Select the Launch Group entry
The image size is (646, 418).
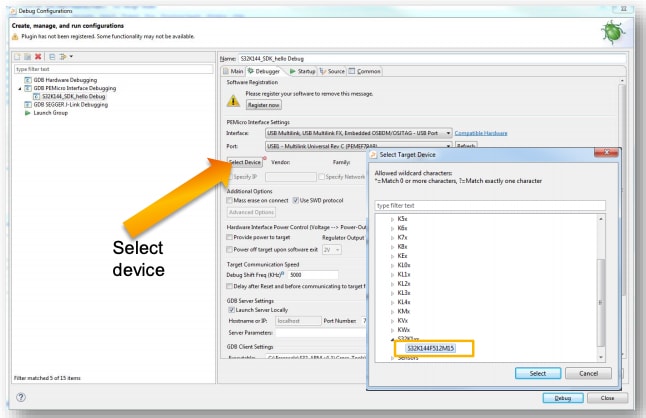click(x=52, y=113)
